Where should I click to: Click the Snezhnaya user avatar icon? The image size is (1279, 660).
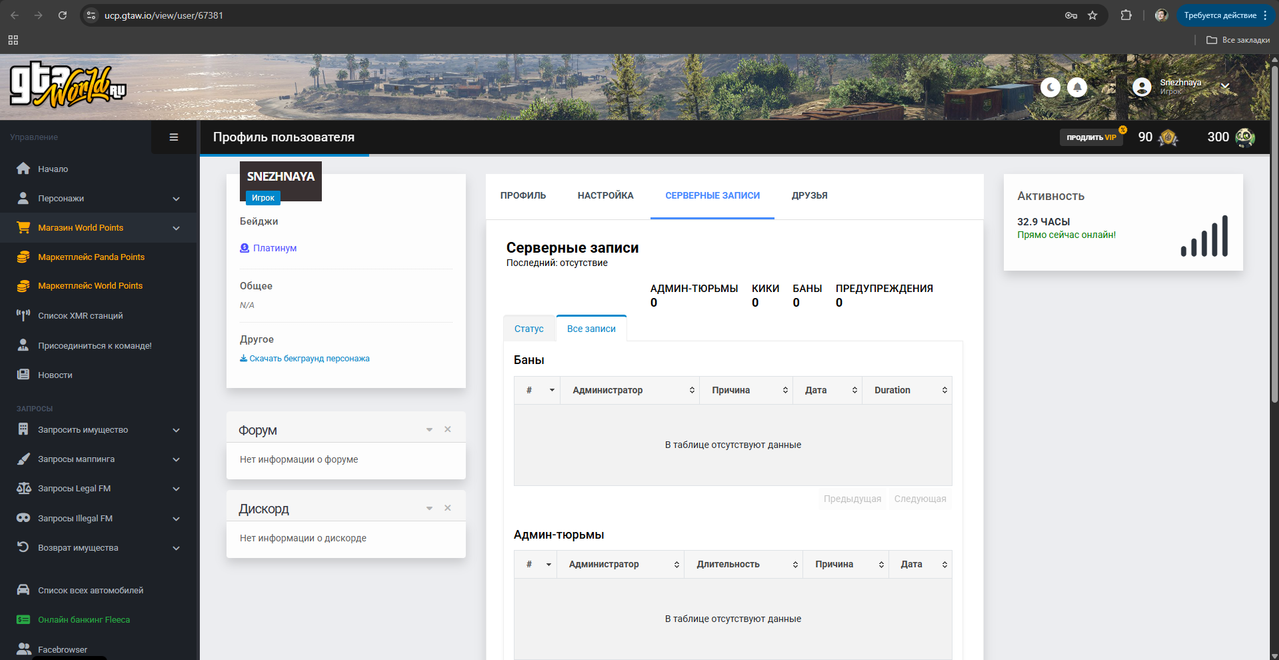point(1141,87)
